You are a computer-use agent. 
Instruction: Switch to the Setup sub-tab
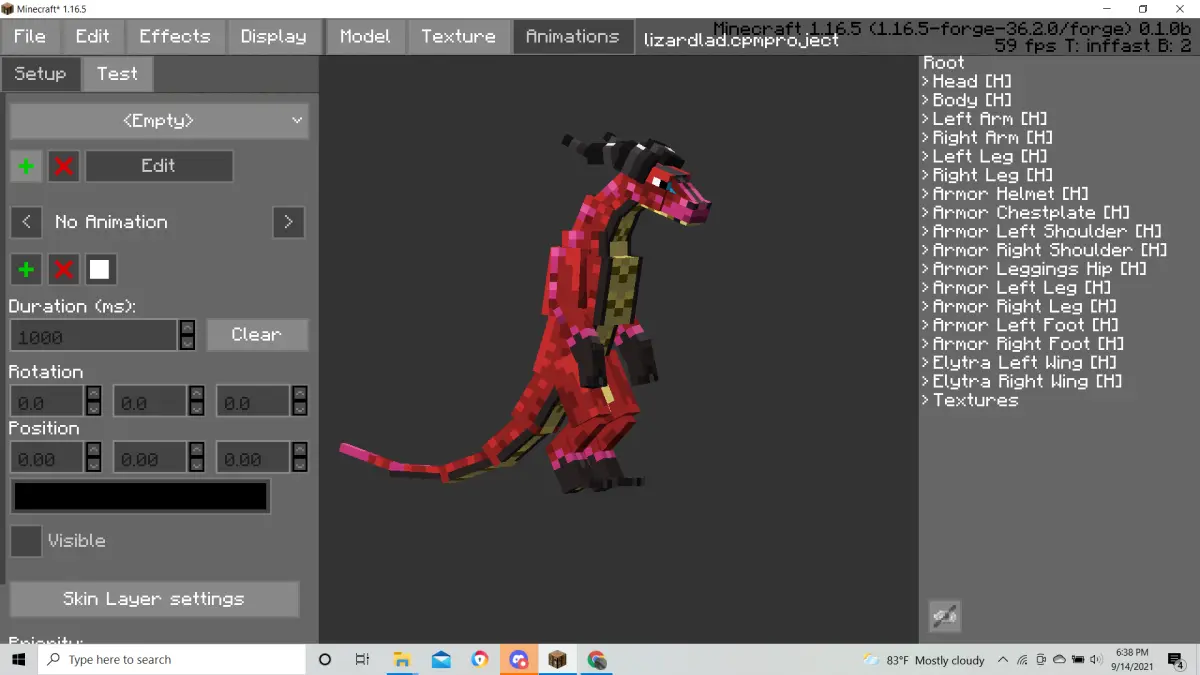coord(40,74)
